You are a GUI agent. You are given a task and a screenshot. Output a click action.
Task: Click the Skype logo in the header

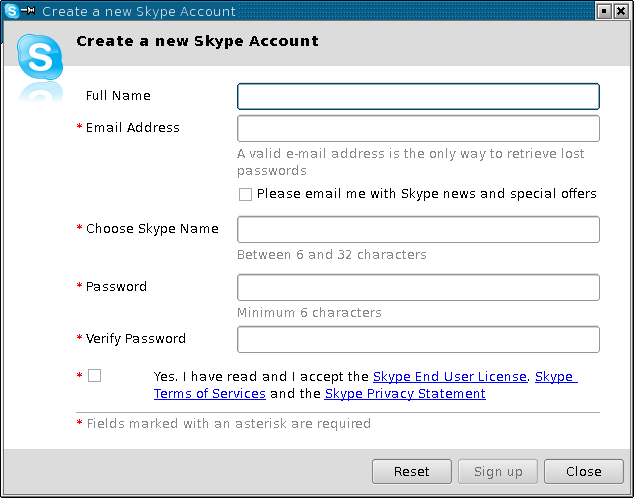pyautogui.click(x=40, y=57)
